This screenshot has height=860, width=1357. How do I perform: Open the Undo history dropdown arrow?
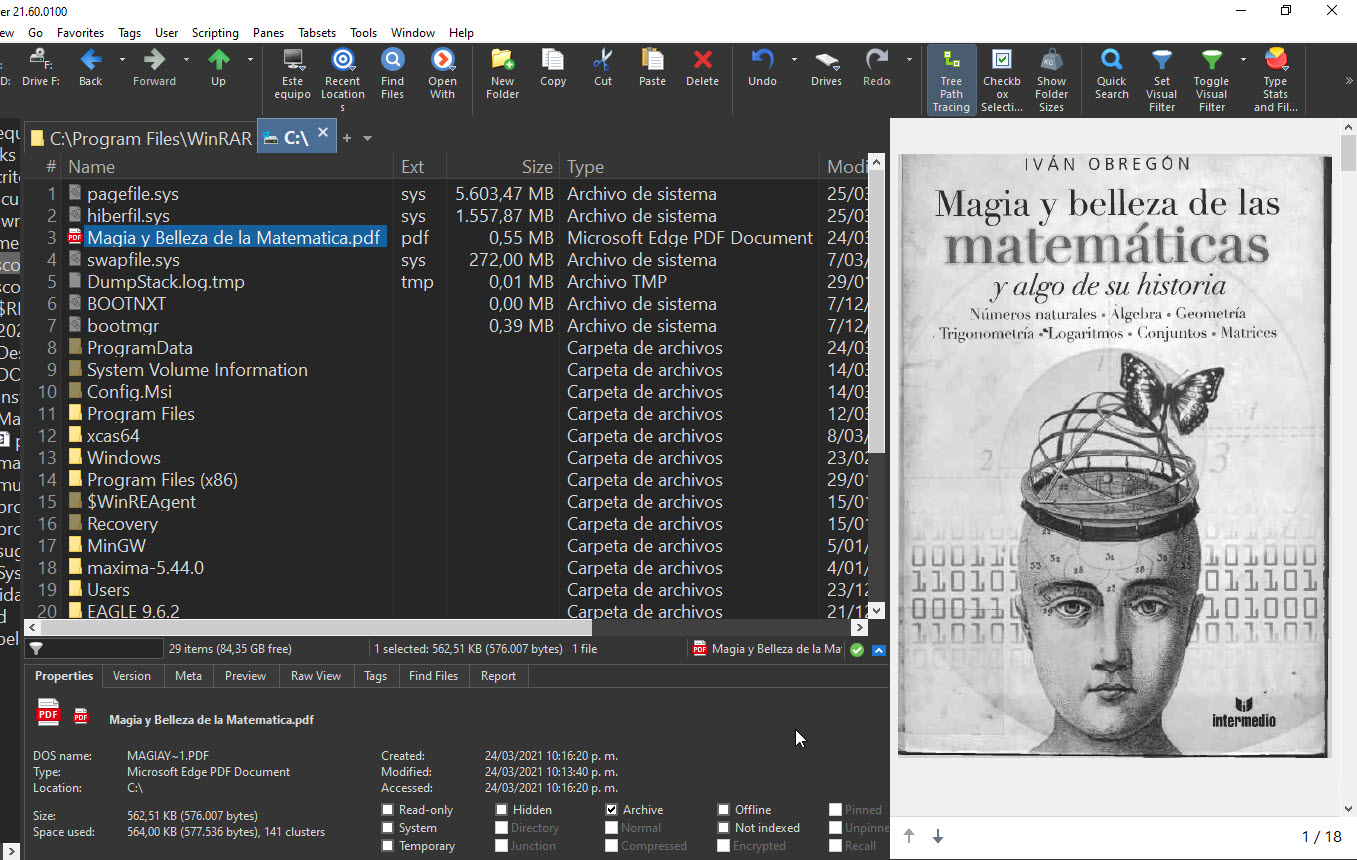click(794, 60)
